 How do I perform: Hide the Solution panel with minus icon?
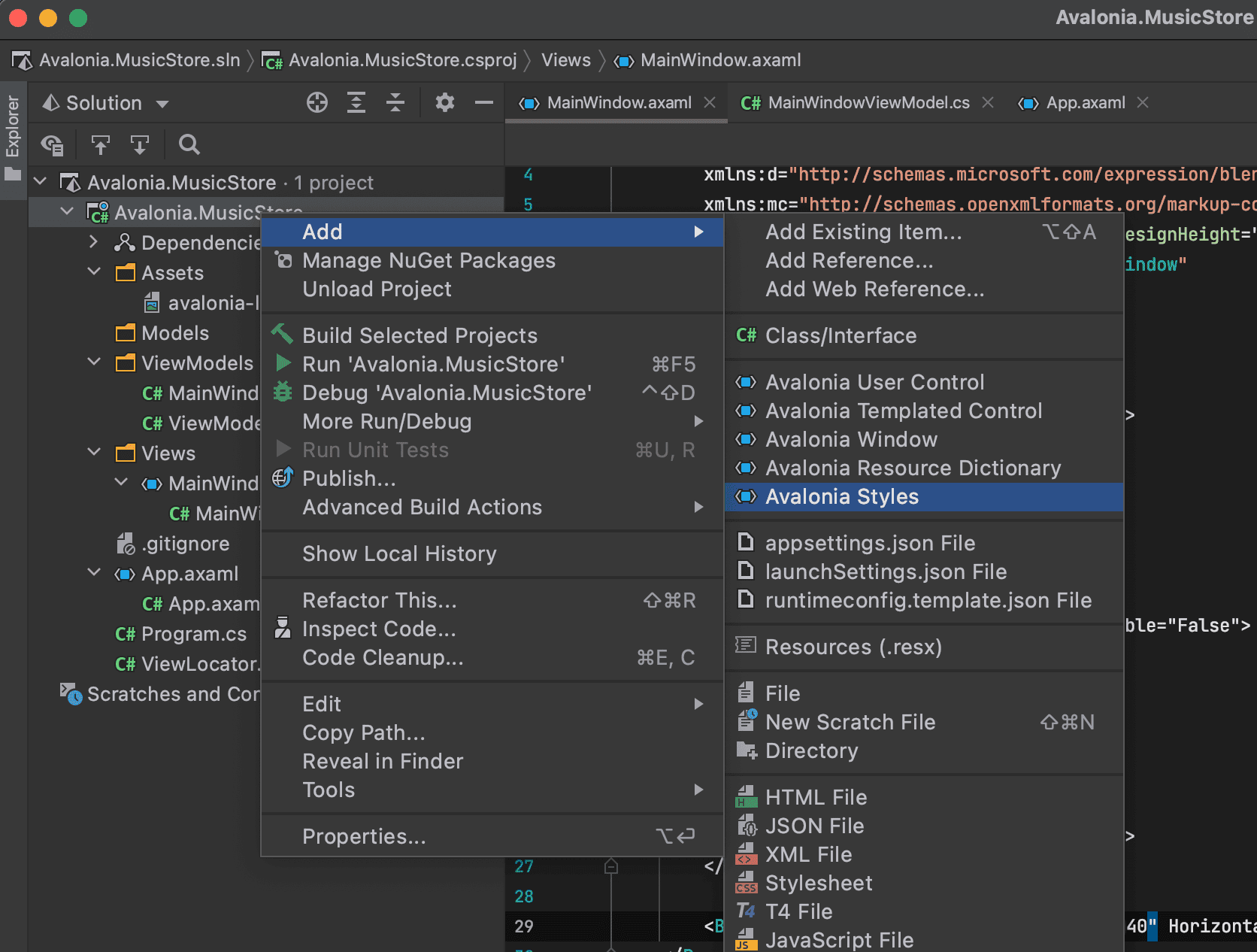tap(484, 103)
